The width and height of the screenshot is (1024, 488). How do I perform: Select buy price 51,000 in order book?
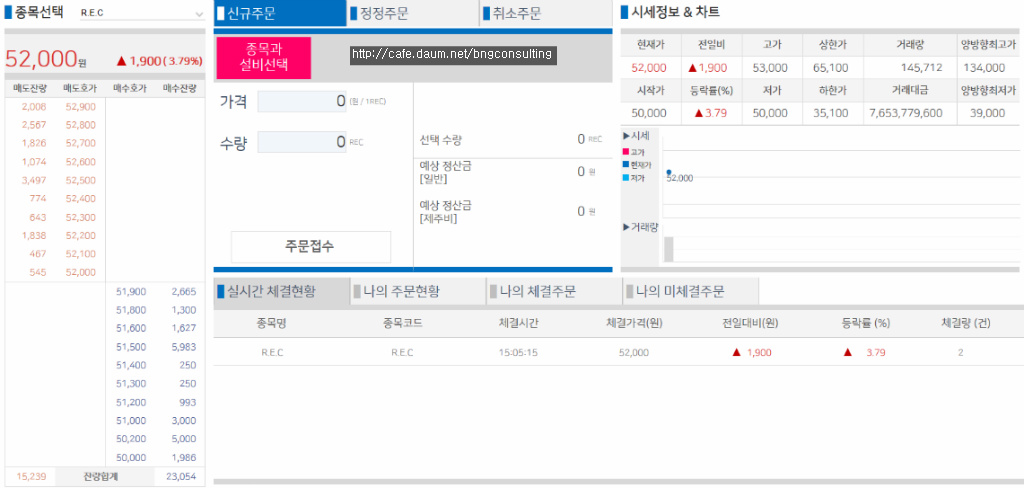pos(131,420)
